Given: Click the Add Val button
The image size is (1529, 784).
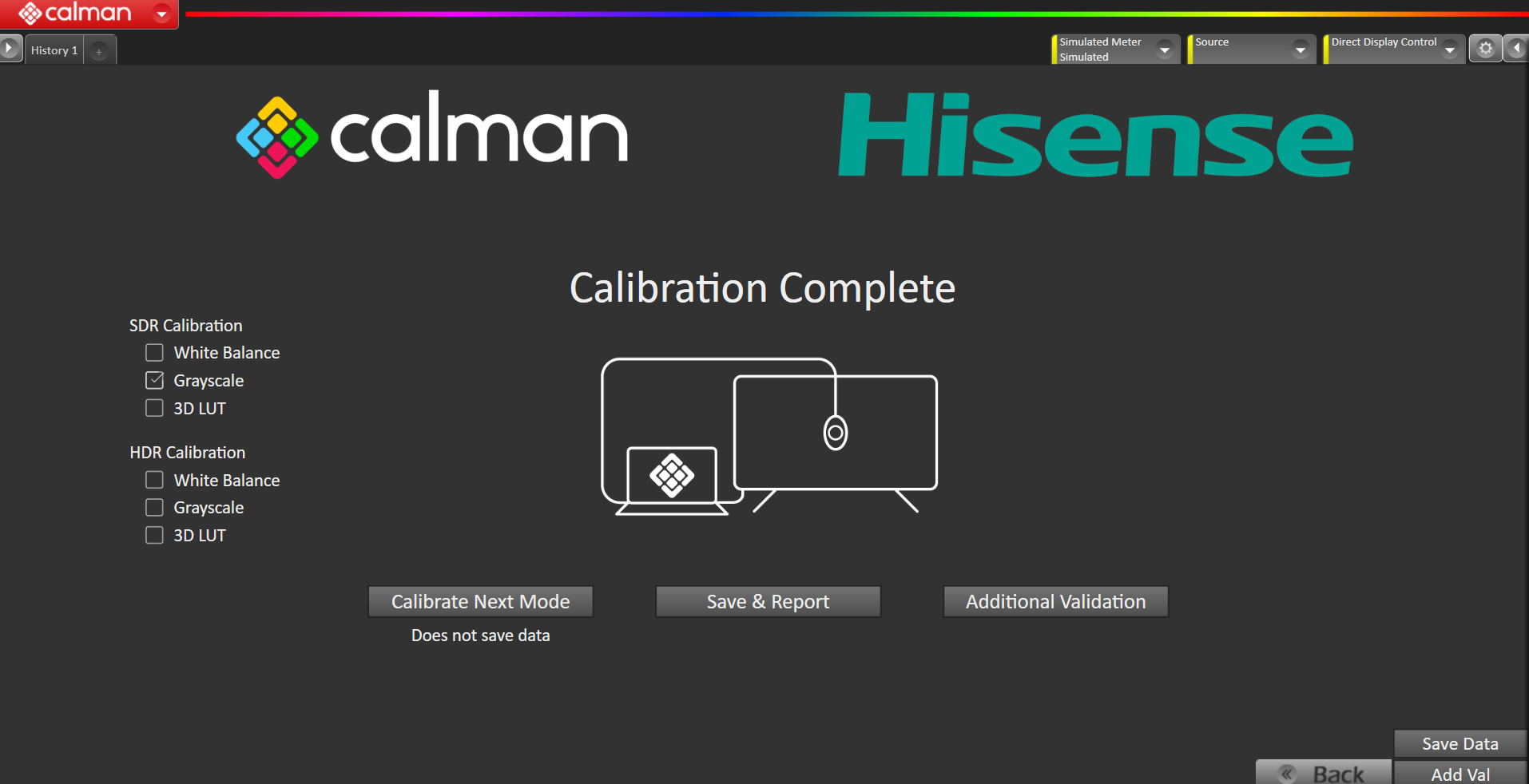Looking at the screenshot, I should click(1460, 773).
